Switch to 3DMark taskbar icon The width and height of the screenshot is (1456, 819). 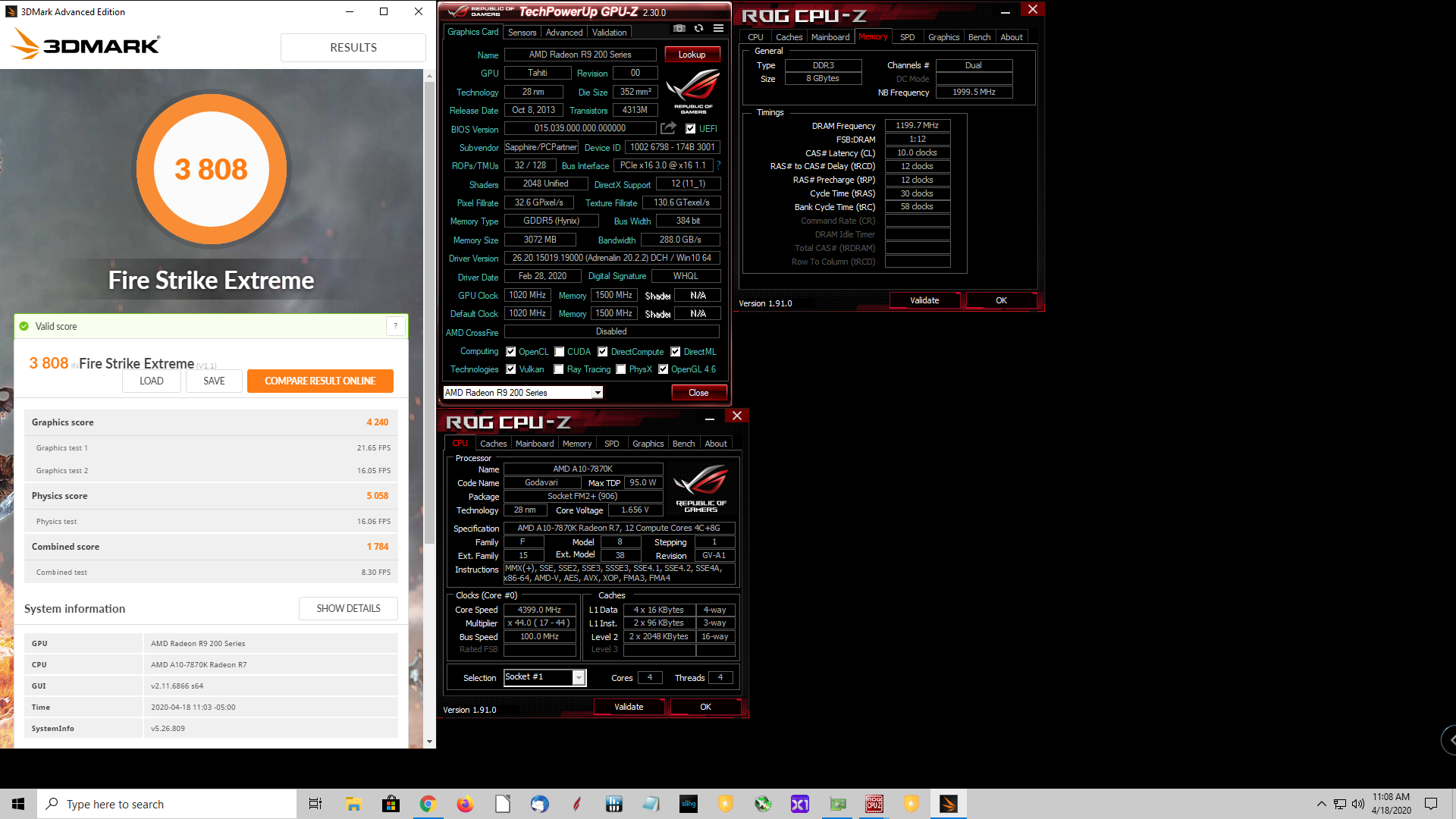pos(949,804)
